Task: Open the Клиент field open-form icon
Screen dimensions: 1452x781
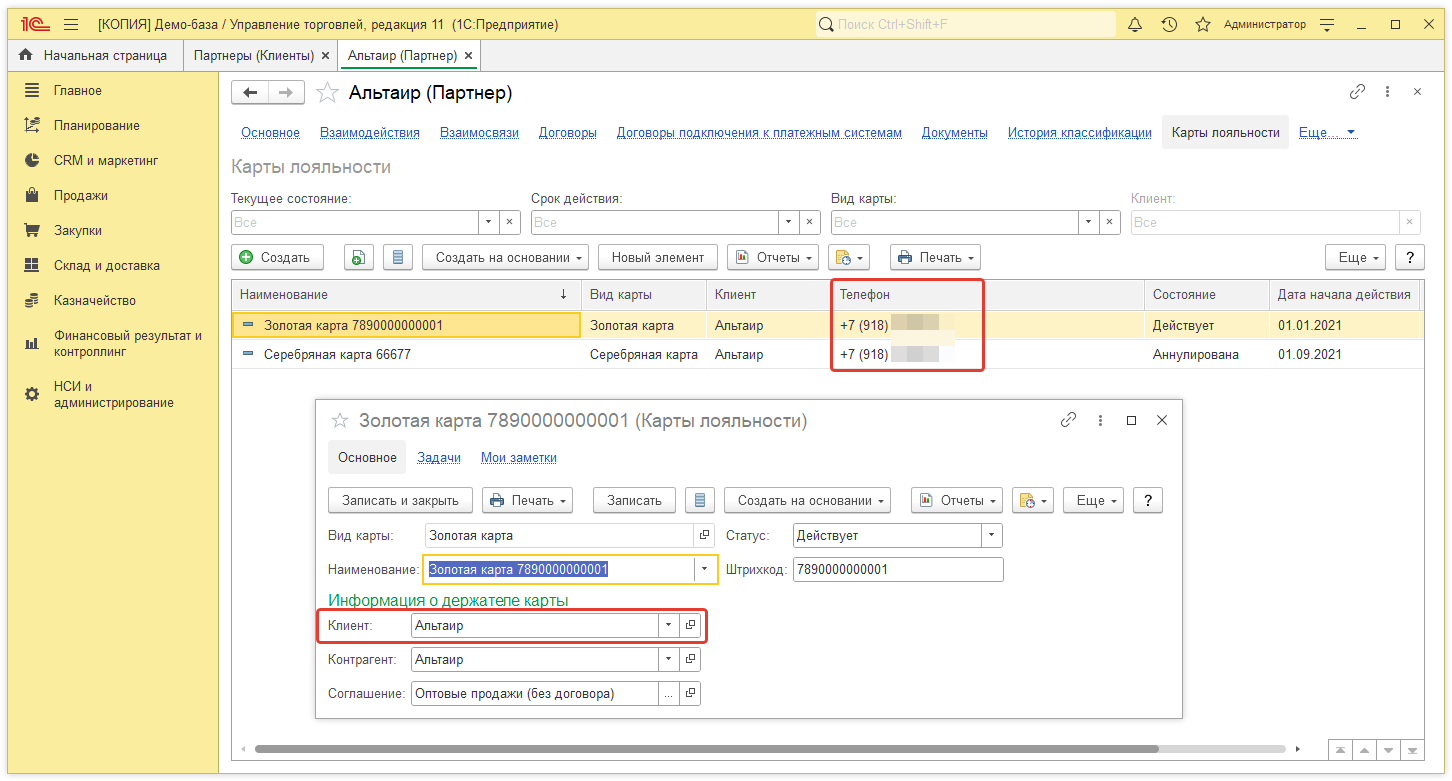Action: coord(690,626)
